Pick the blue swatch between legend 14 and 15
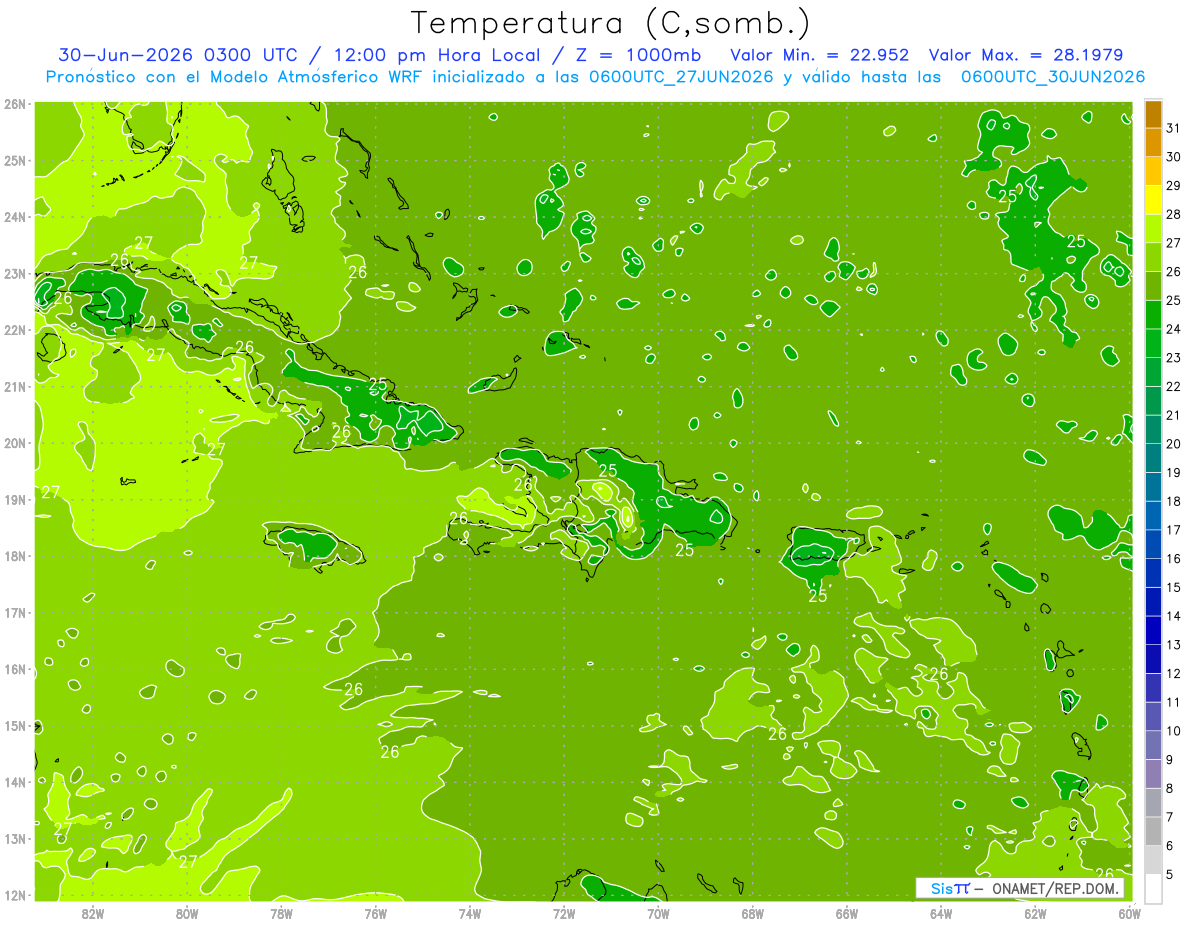The width and height of the screenshot is (1200, 927). coord(1153,601)
